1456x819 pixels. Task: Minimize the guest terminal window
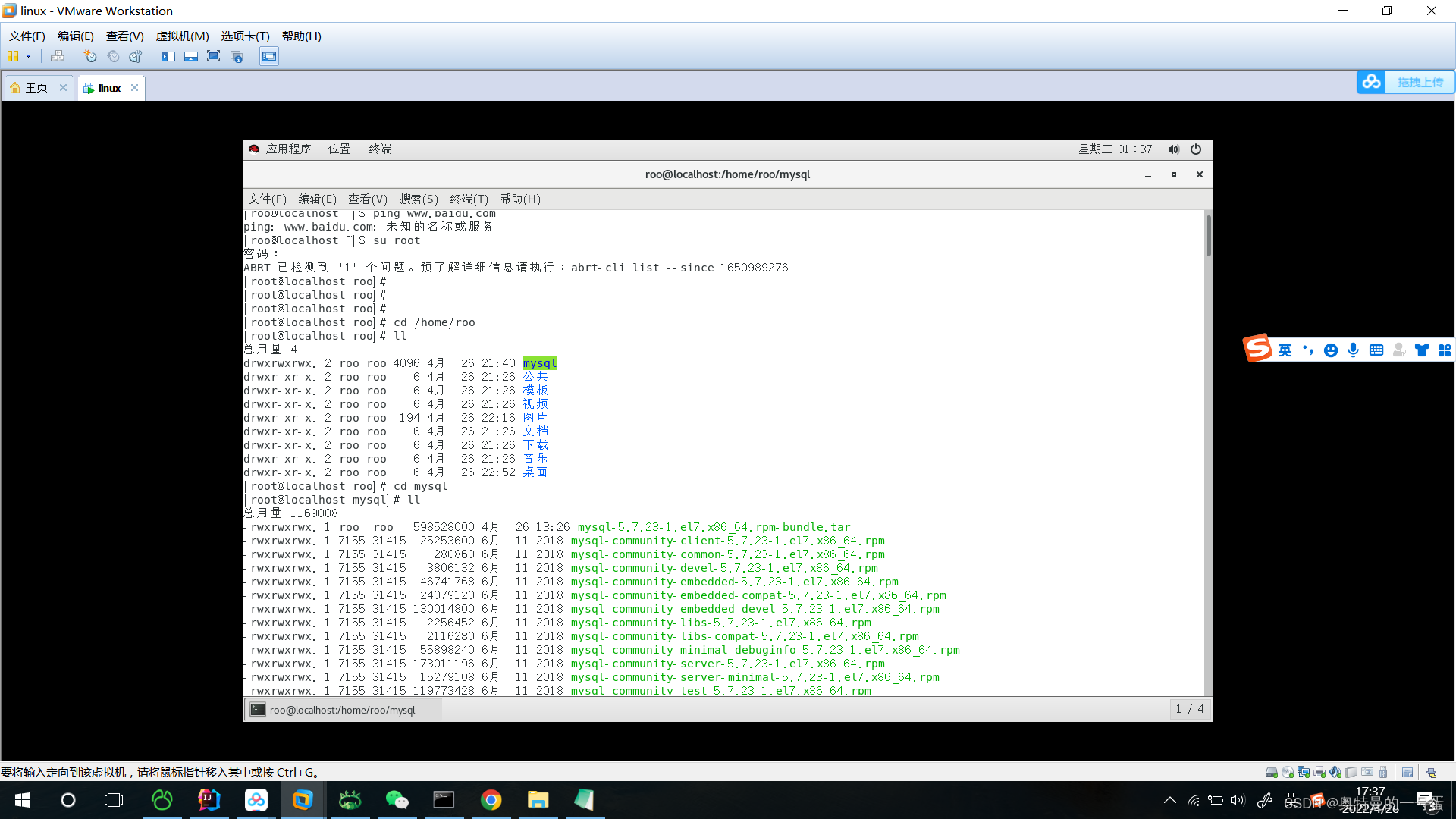click(1148, 174)
